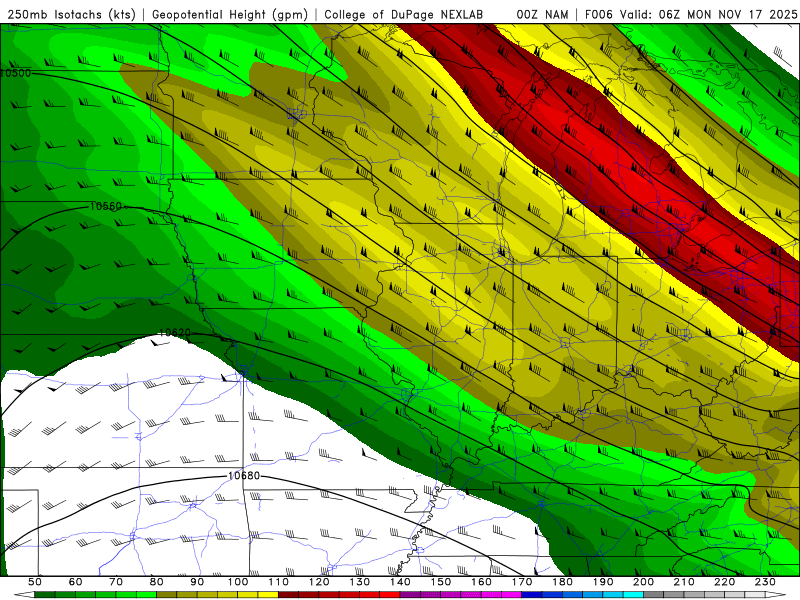The height and width of the screenshot is (600, 800).
Task: Click the 100 value on the color scale
Action: pyautogui.click(x=238, y=582)
